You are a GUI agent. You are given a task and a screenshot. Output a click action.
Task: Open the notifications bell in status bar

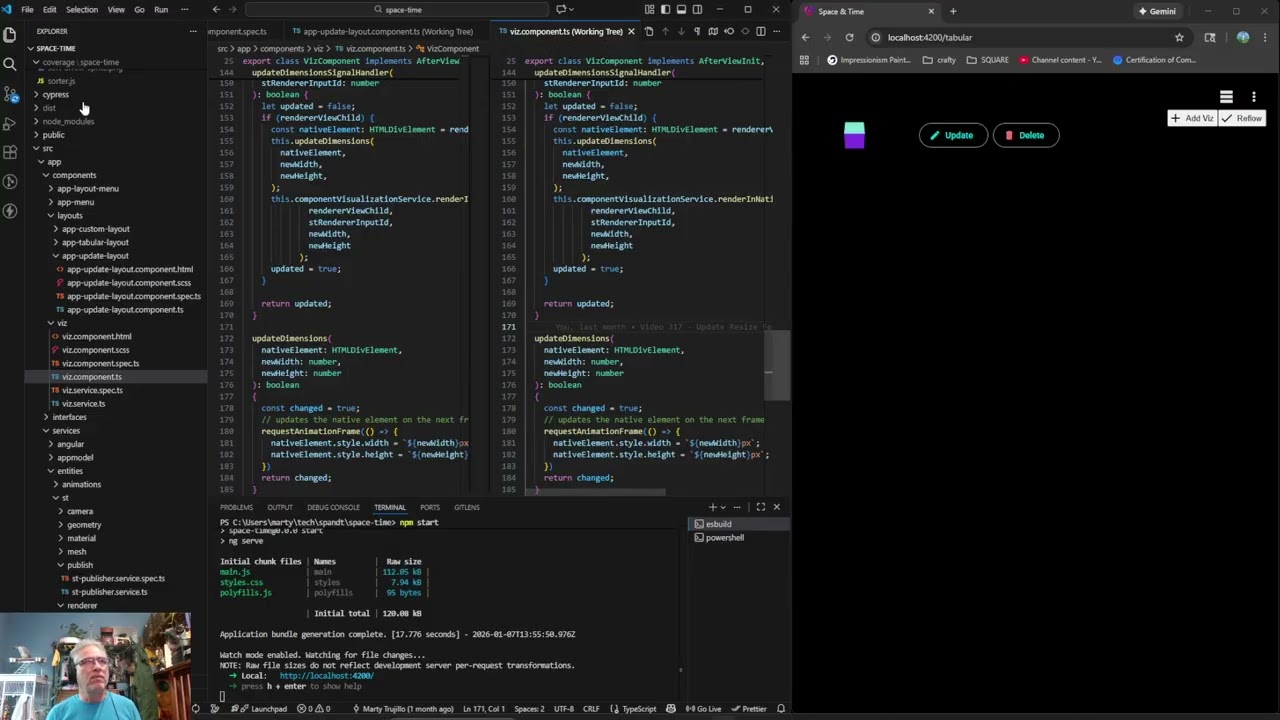(781, 709)
